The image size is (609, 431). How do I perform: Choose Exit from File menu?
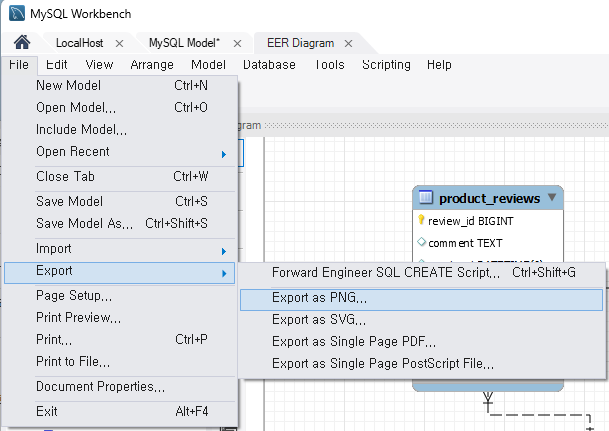click(120, 412)
